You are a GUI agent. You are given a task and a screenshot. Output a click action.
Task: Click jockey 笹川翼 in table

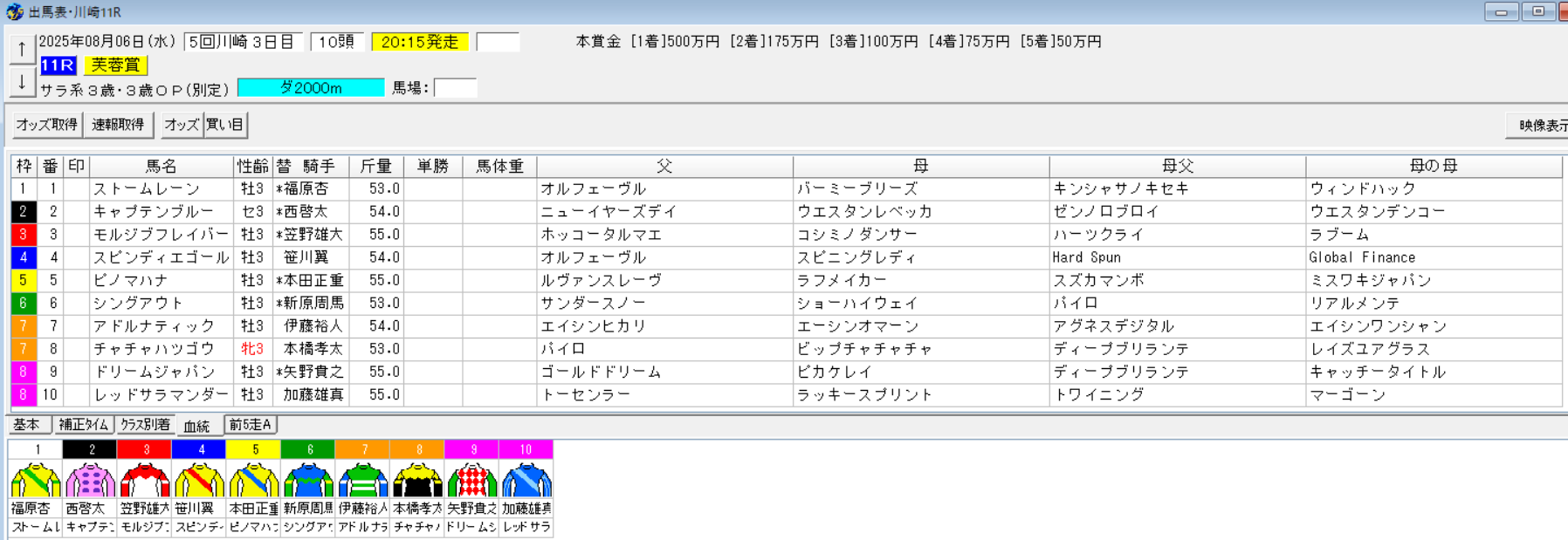[310, 257]
